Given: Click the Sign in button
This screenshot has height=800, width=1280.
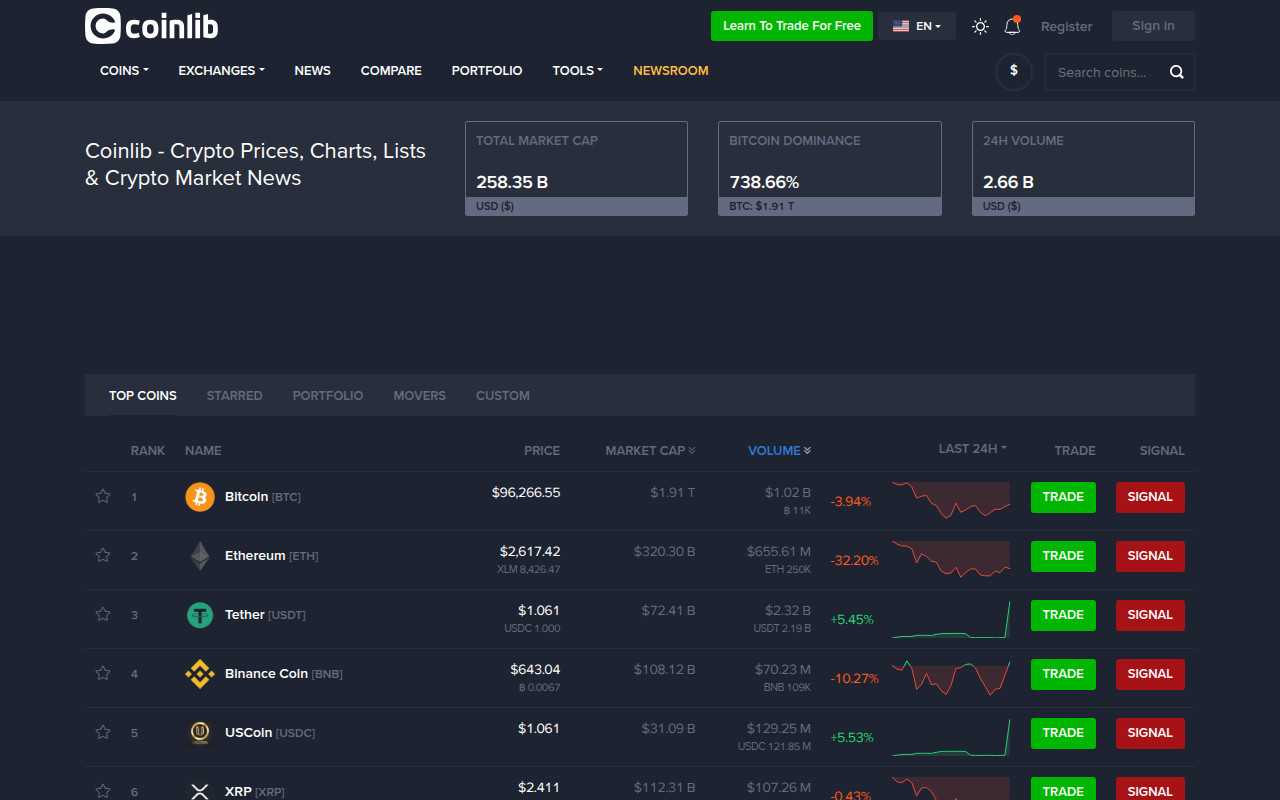Looking at the screenshot, I should [x=1153, y=26].
